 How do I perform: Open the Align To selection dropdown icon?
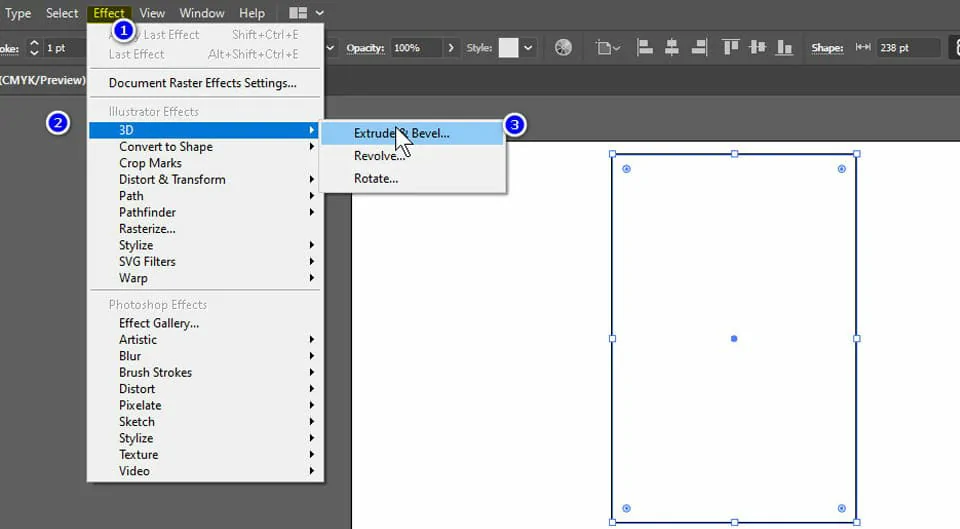(608, 48)
